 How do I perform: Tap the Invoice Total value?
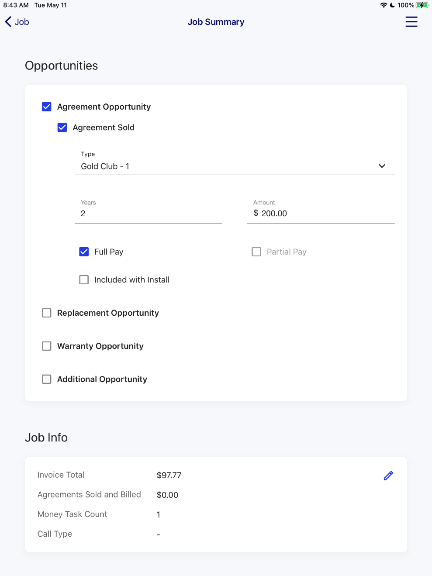[169, 475]
